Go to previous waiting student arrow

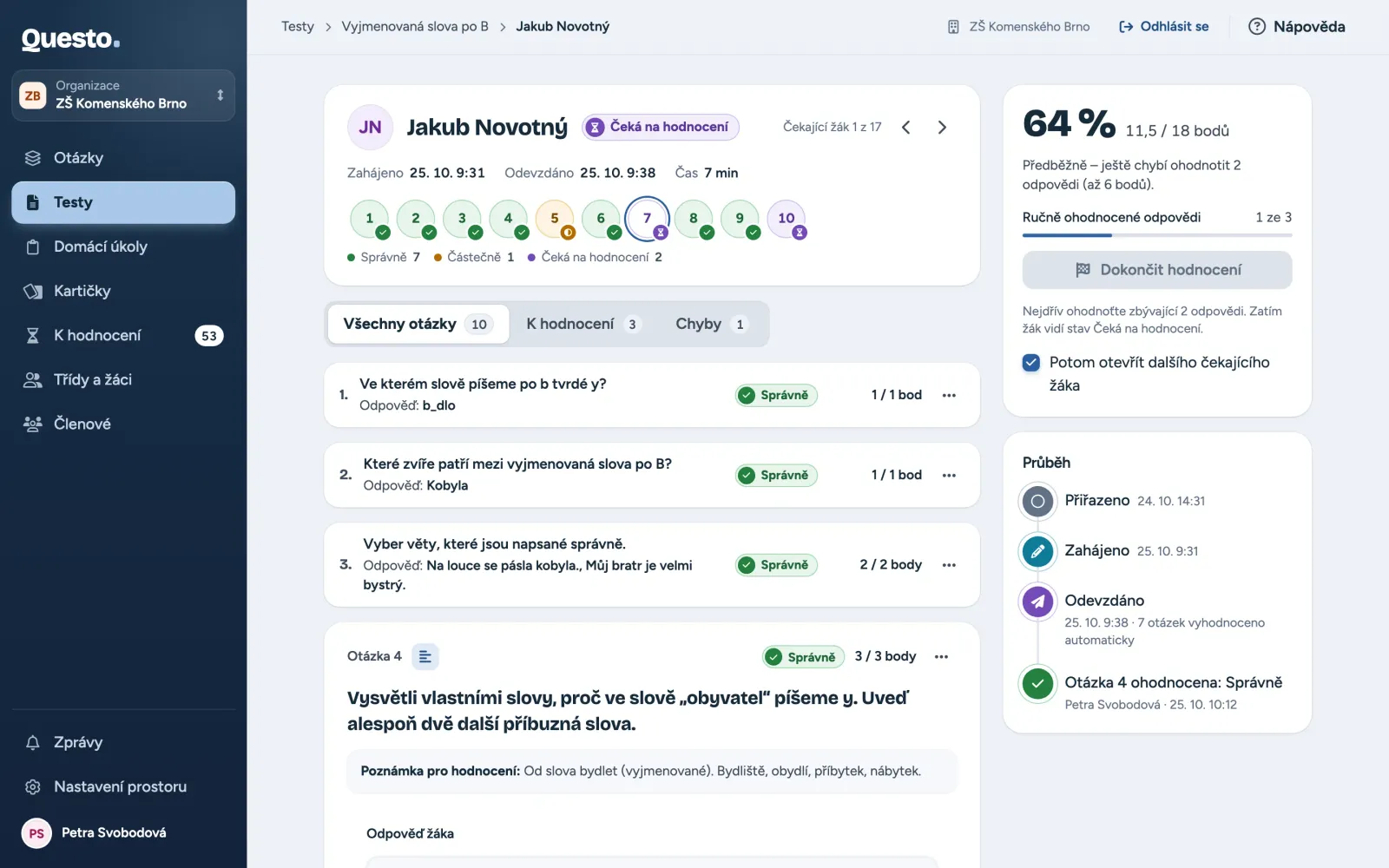(x=905, y=128)
